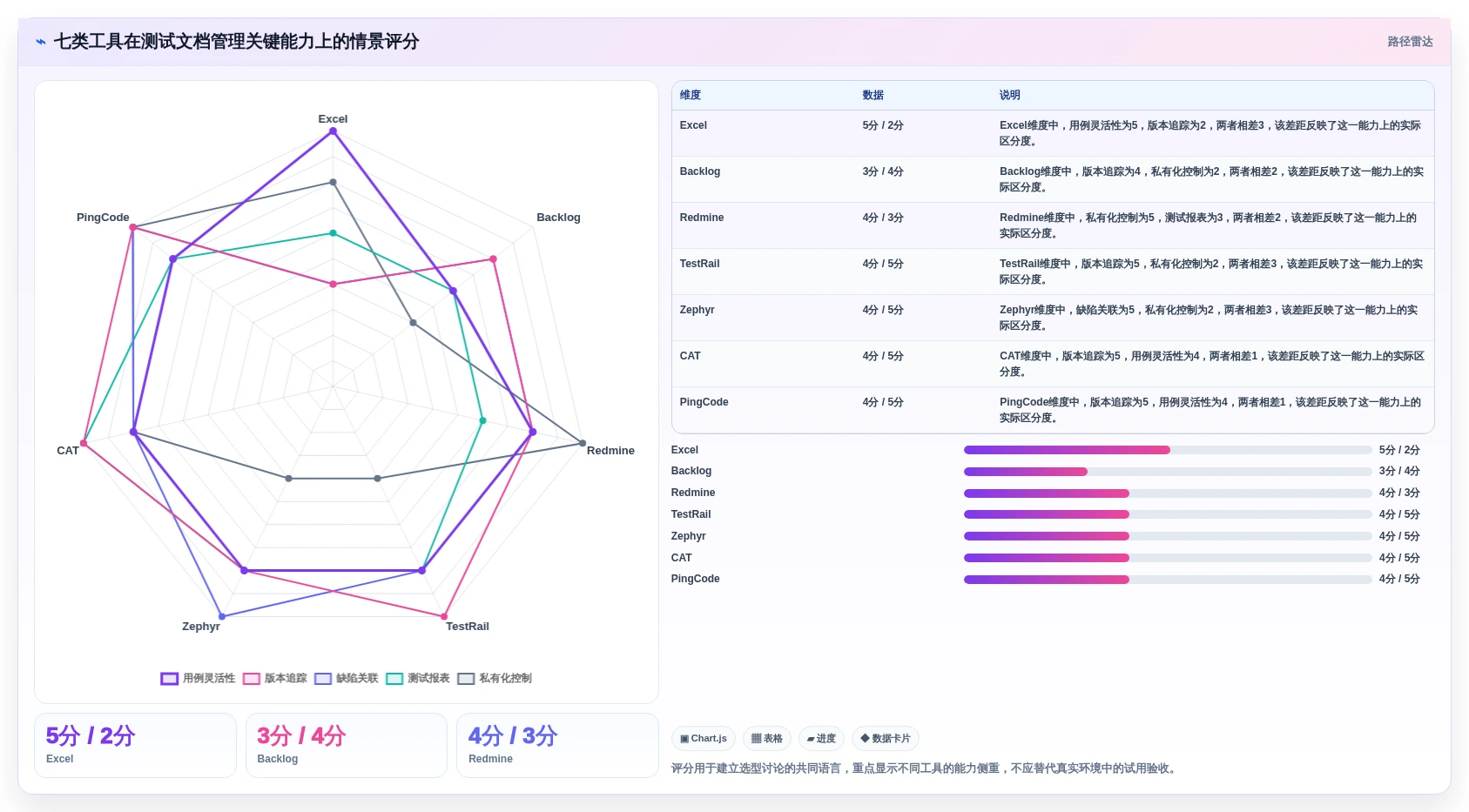
Task: Click the purple data point at Excel axis top
Action: click(333, 131)
